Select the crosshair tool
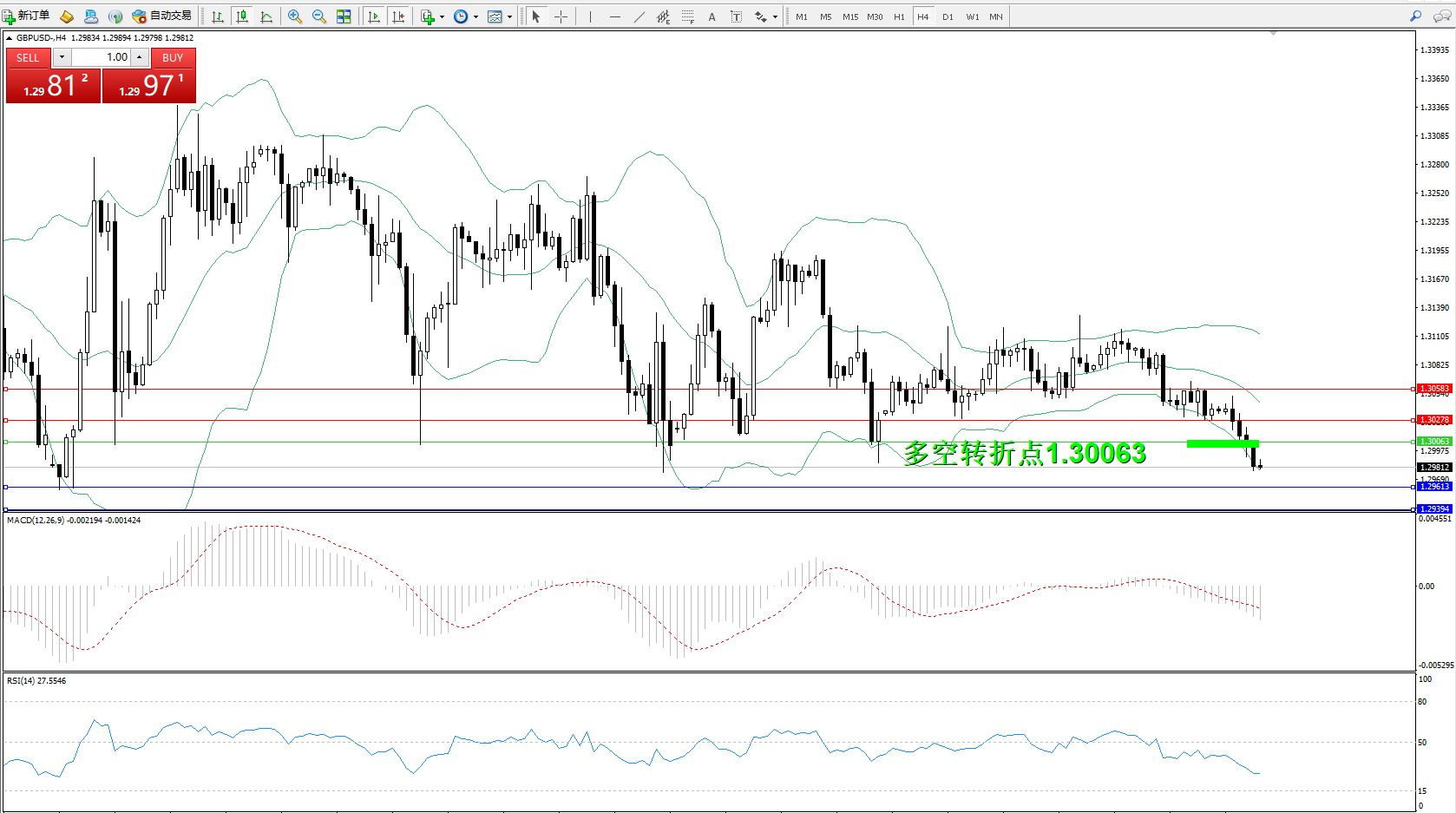This screenshot has width=1456, height=813. (561, 16)
